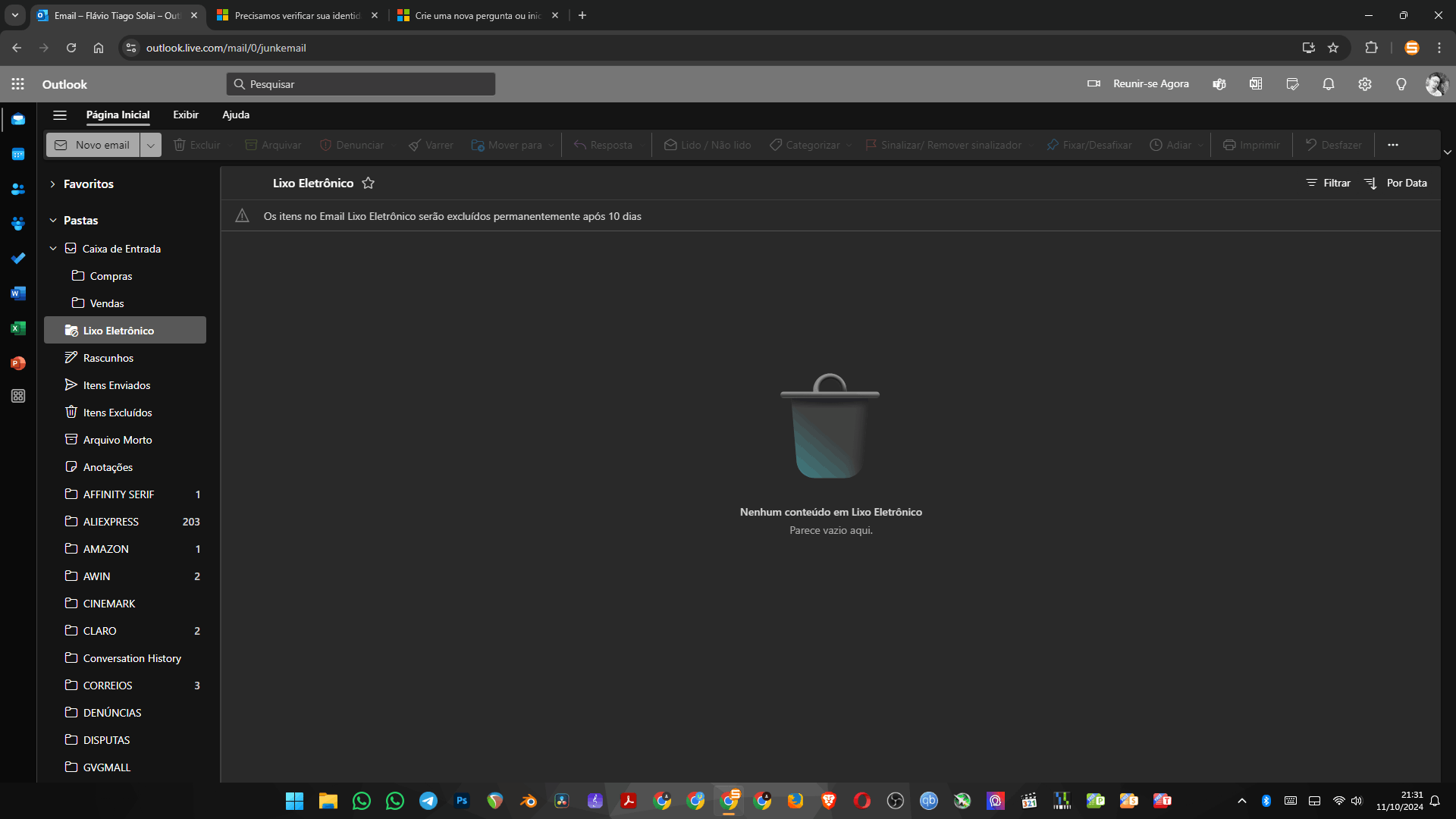The image size is (1456, 819).
Task: Favorite Lixo Eletrônico with star icon
Action: coord(369,183)
